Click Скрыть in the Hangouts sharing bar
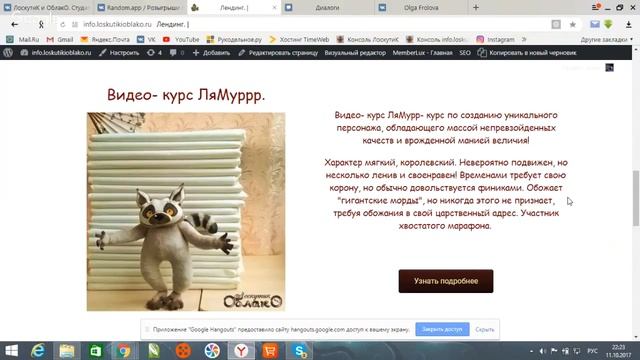Screen dimensions: 640x360 (x=484, y=329)
